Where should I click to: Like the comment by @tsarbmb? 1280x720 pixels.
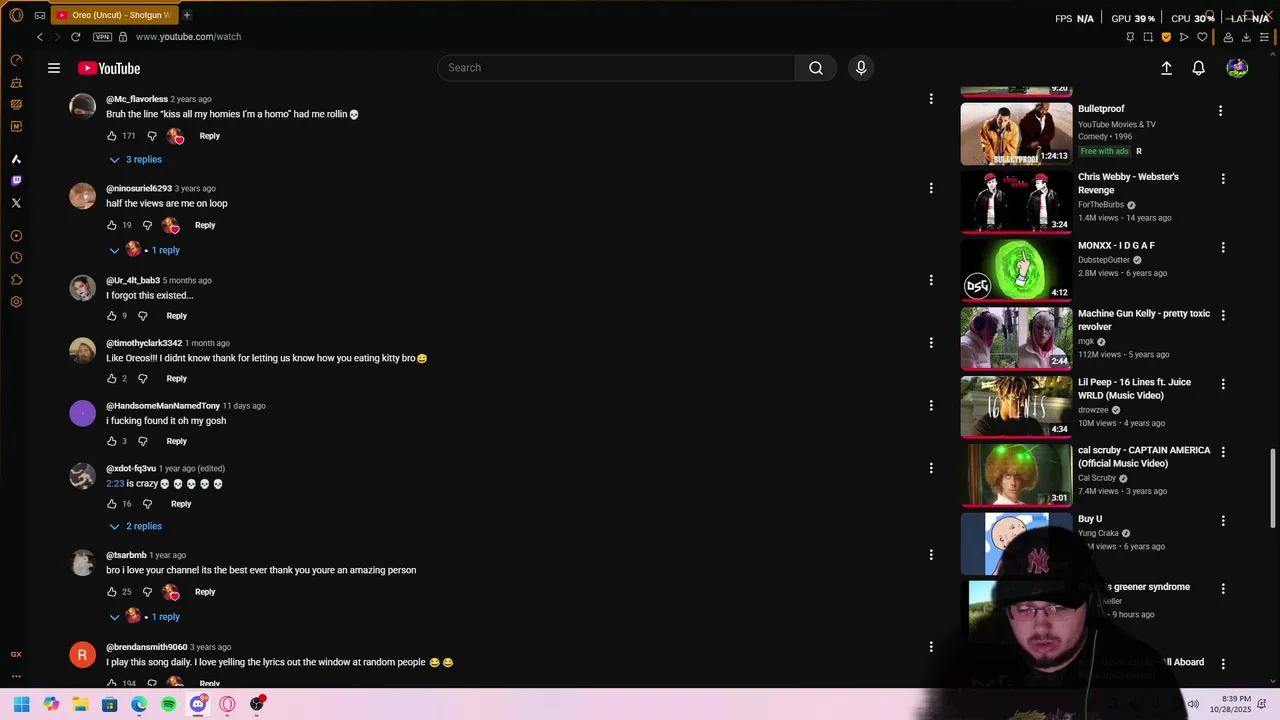coord(112,592)
